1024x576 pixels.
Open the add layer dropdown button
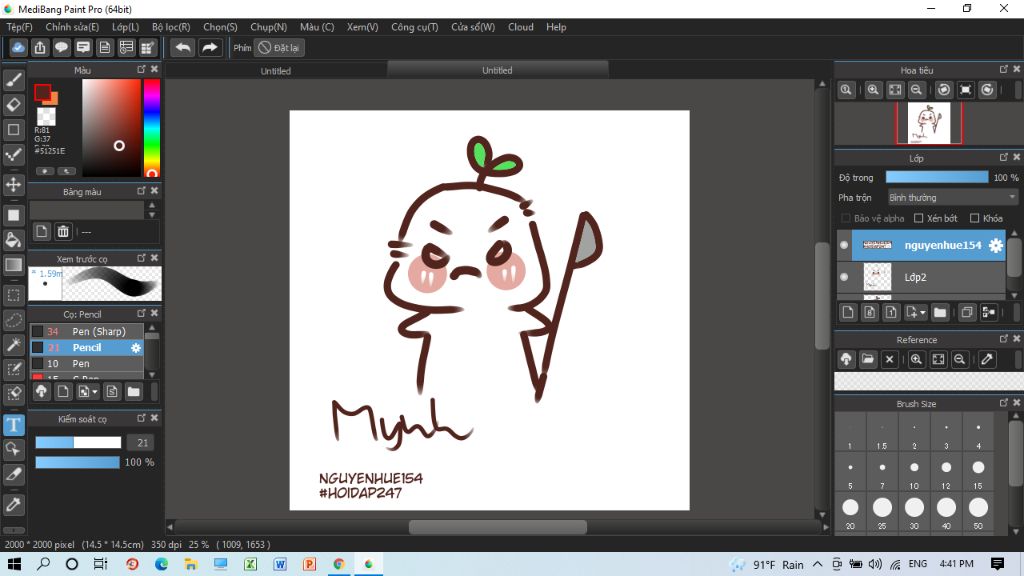(x=916, y=312)
